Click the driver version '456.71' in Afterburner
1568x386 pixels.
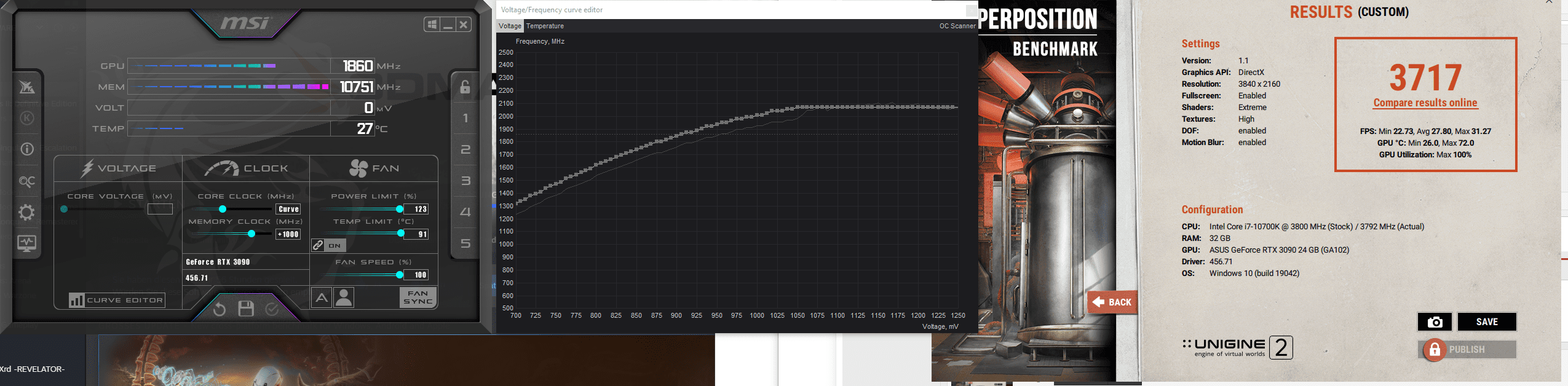(197, 278)
